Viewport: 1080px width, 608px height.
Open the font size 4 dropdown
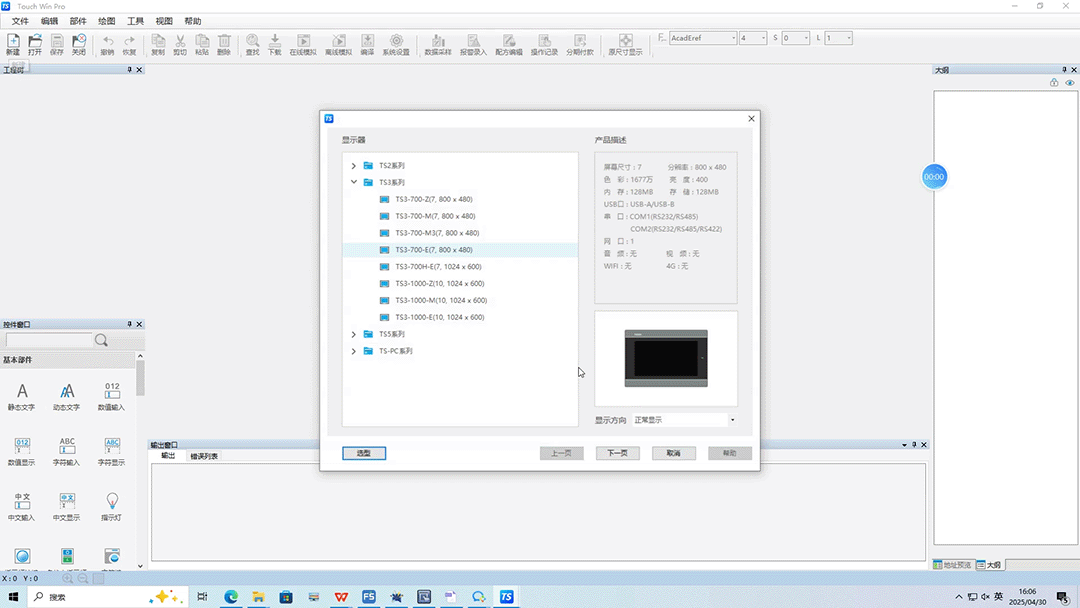[x=763, y=38]
